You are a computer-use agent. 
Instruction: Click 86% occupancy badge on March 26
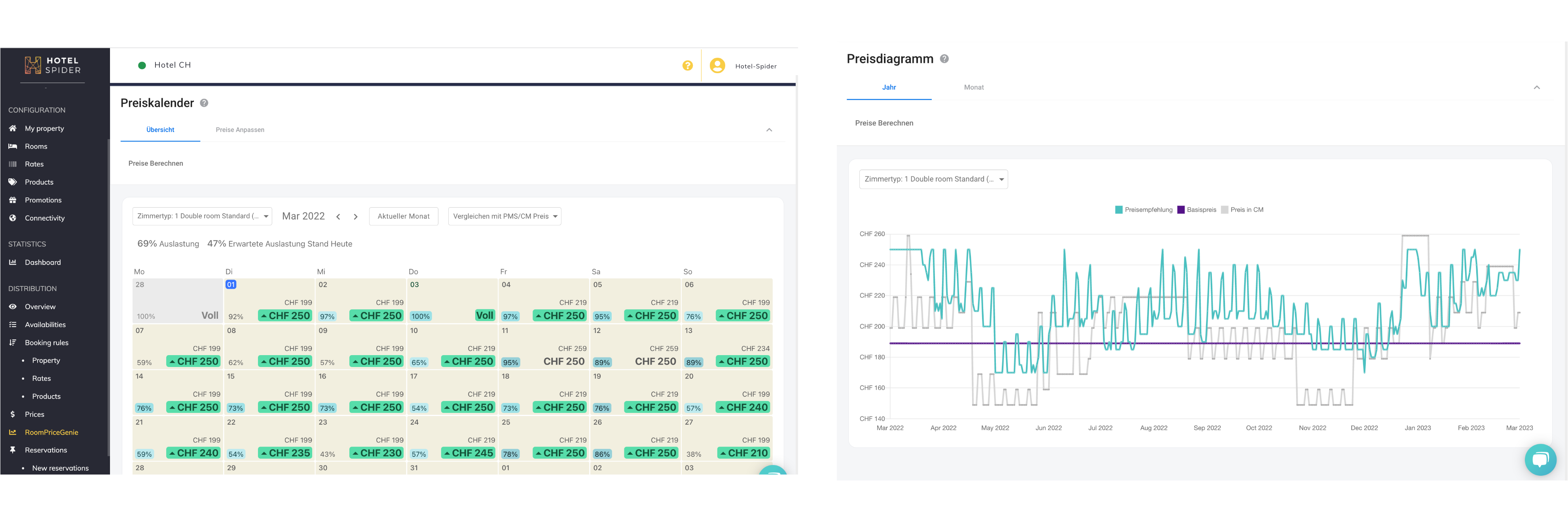coord(602,454)
